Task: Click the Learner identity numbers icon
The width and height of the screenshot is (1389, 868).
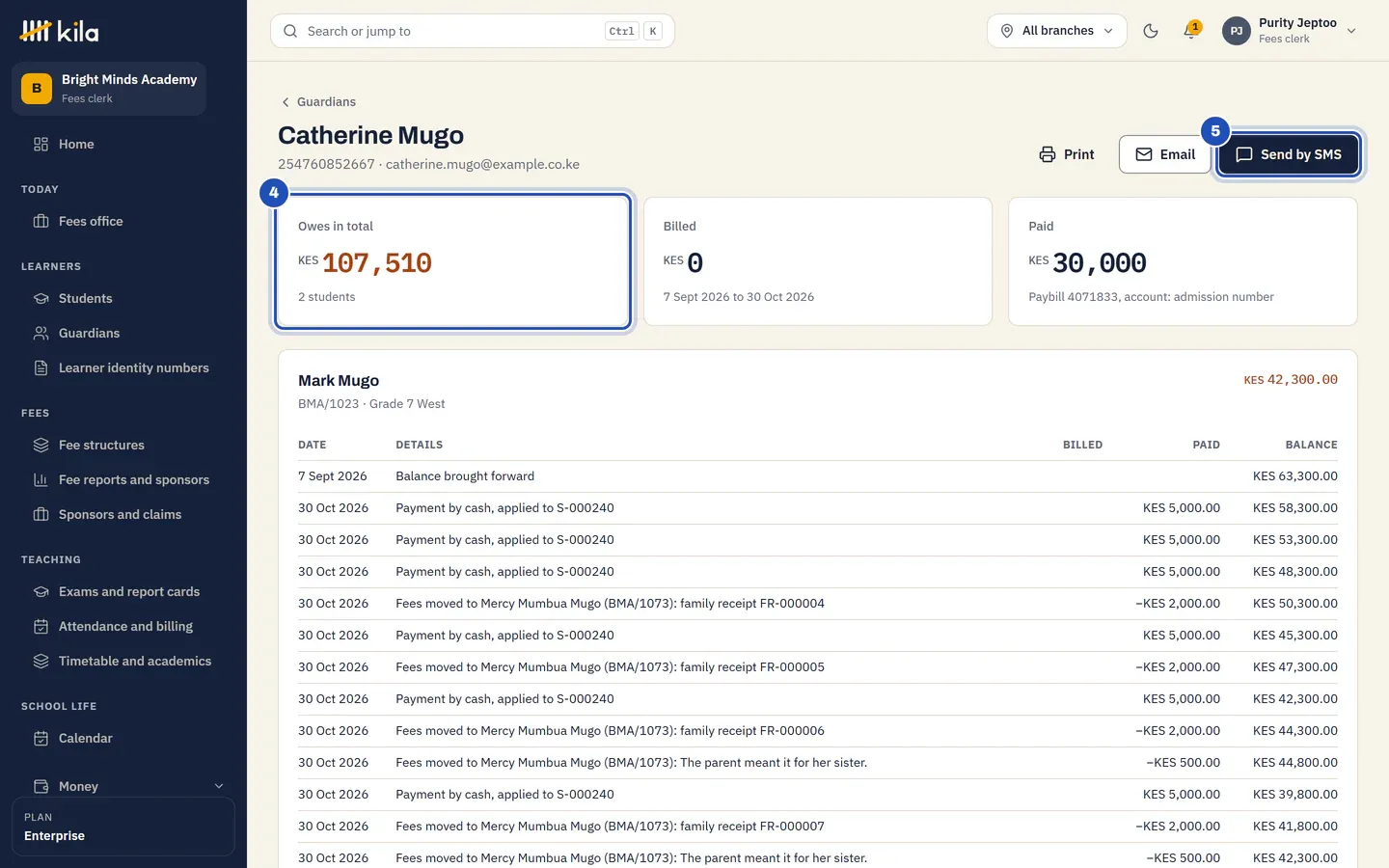Action: [41, 367]
